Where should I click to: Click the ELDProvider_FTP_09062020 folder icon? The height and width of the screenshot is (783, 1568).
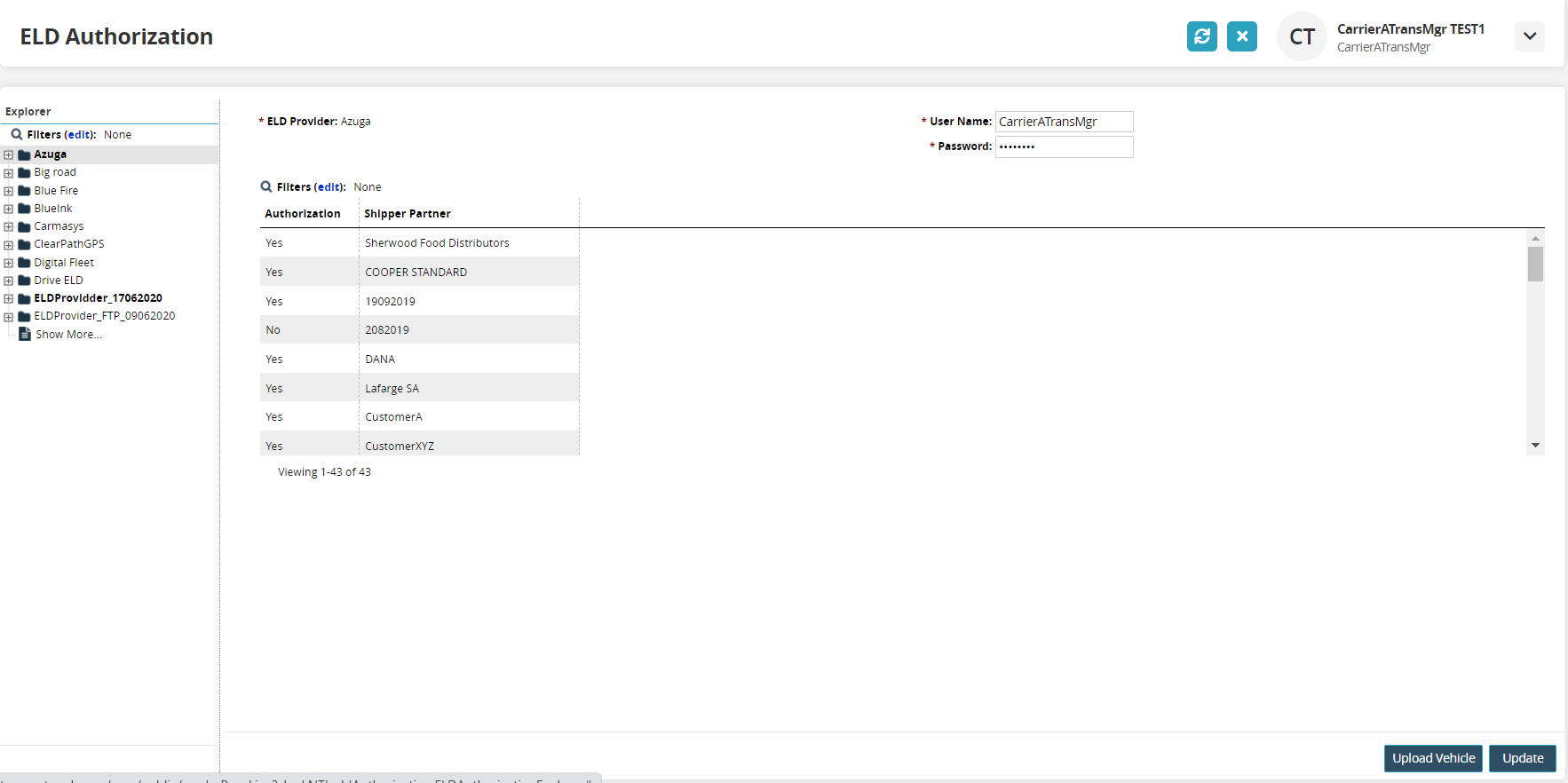25,316
